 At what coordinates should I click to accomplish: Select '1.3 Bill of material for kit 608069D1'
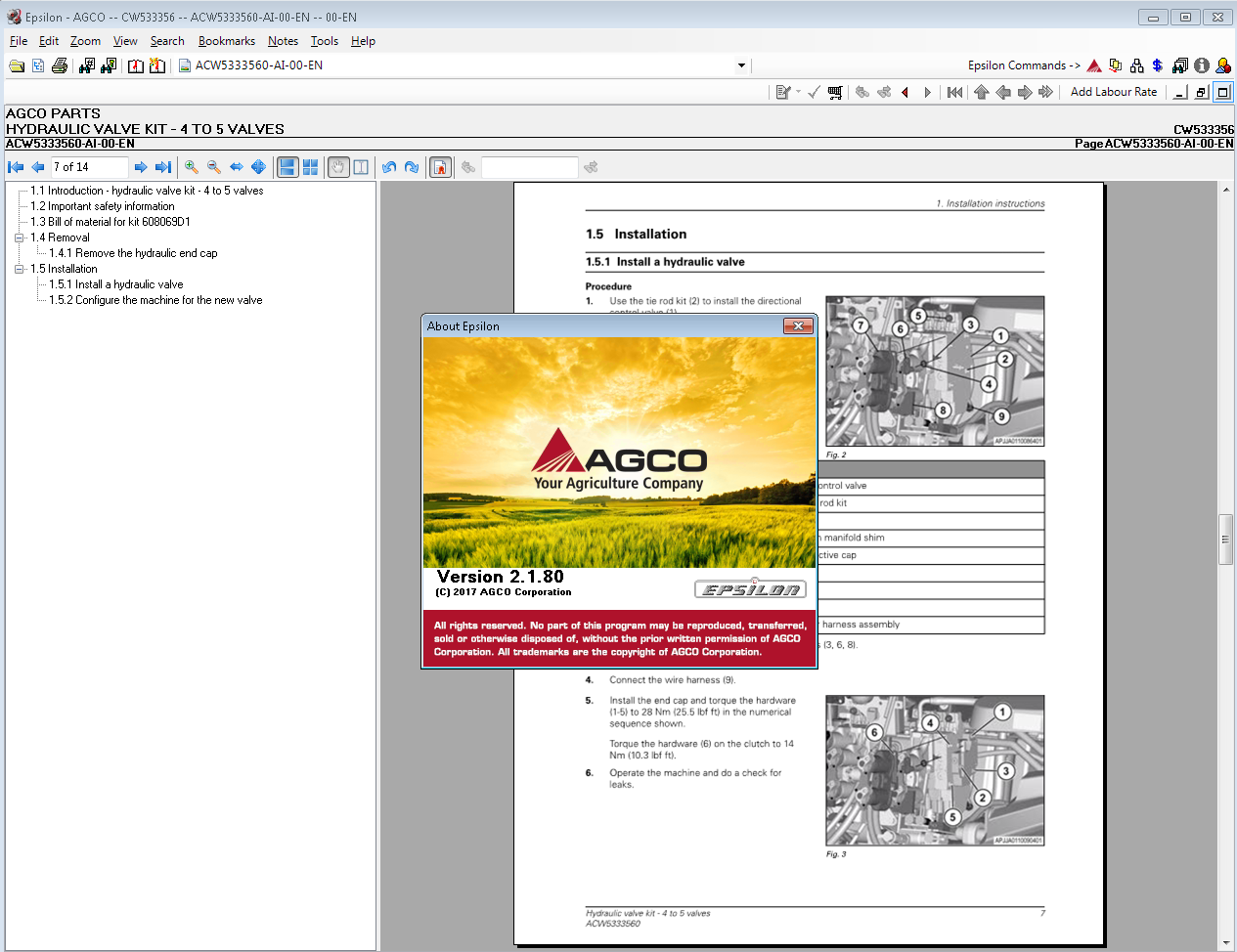tap(110, 222)
